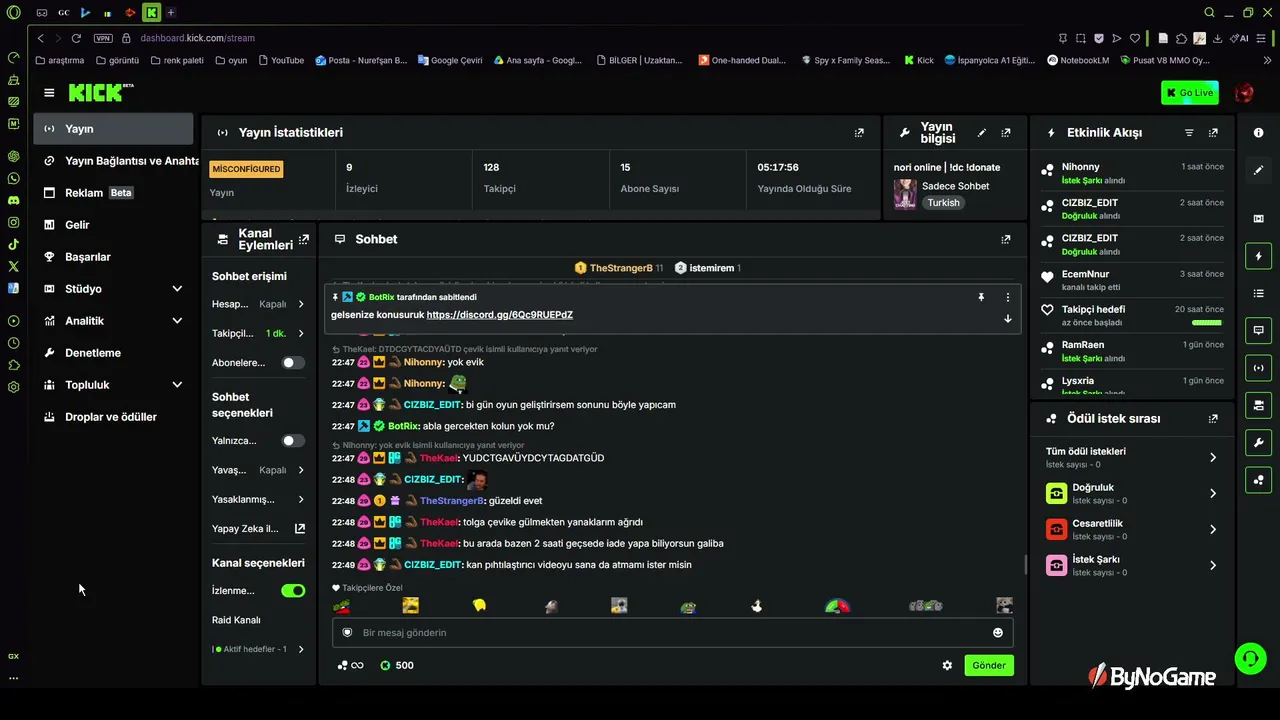The width and height of the screenshot is (1280, 720).
Task: Open the Takipçil follower-only setting
Action: pos(259,333)
